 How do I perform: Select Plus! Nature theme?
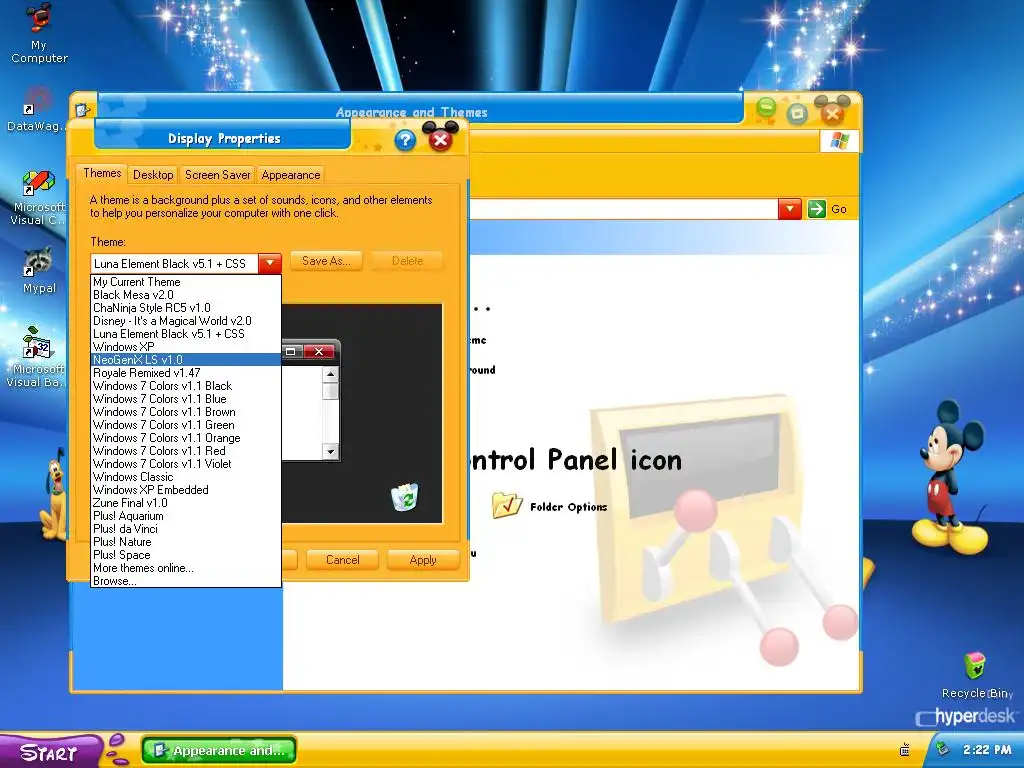[x=186, y=542]
